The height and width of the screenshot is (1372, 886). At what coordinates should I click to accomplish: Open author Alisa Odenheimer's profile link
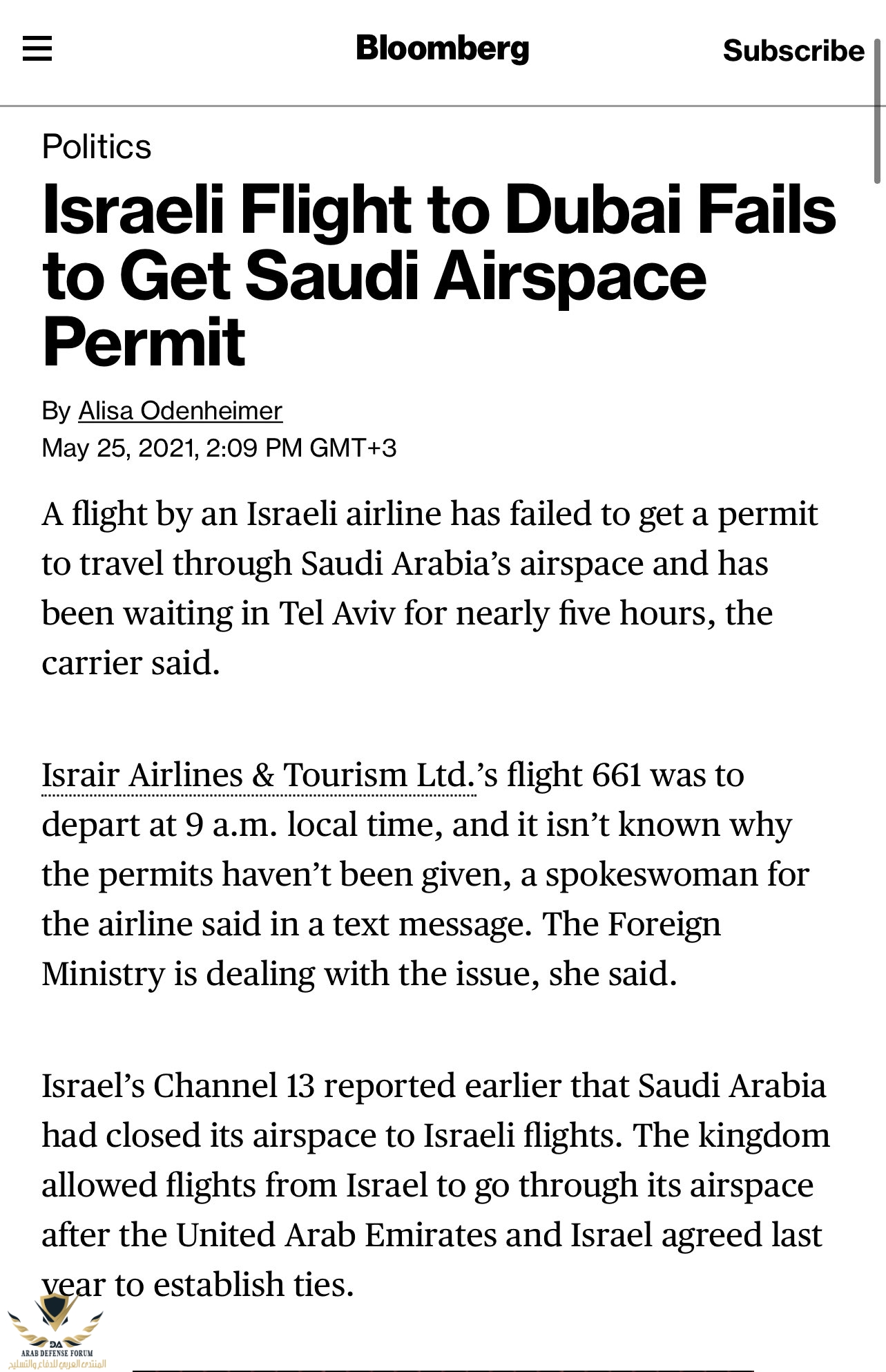180,411
